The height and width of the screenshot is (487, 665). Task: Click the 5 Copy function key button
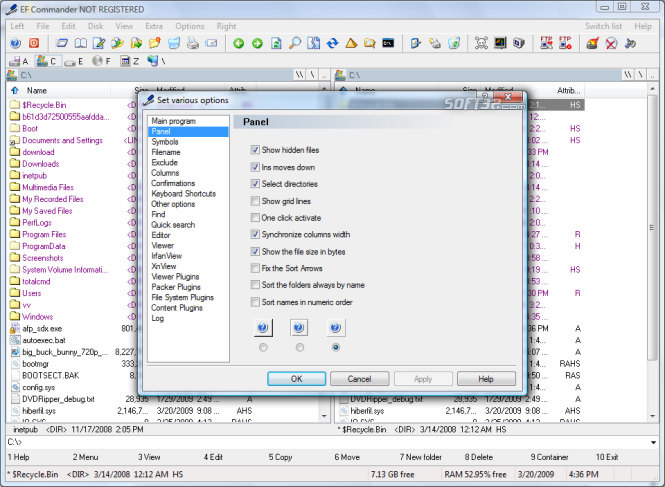(280, 457)
